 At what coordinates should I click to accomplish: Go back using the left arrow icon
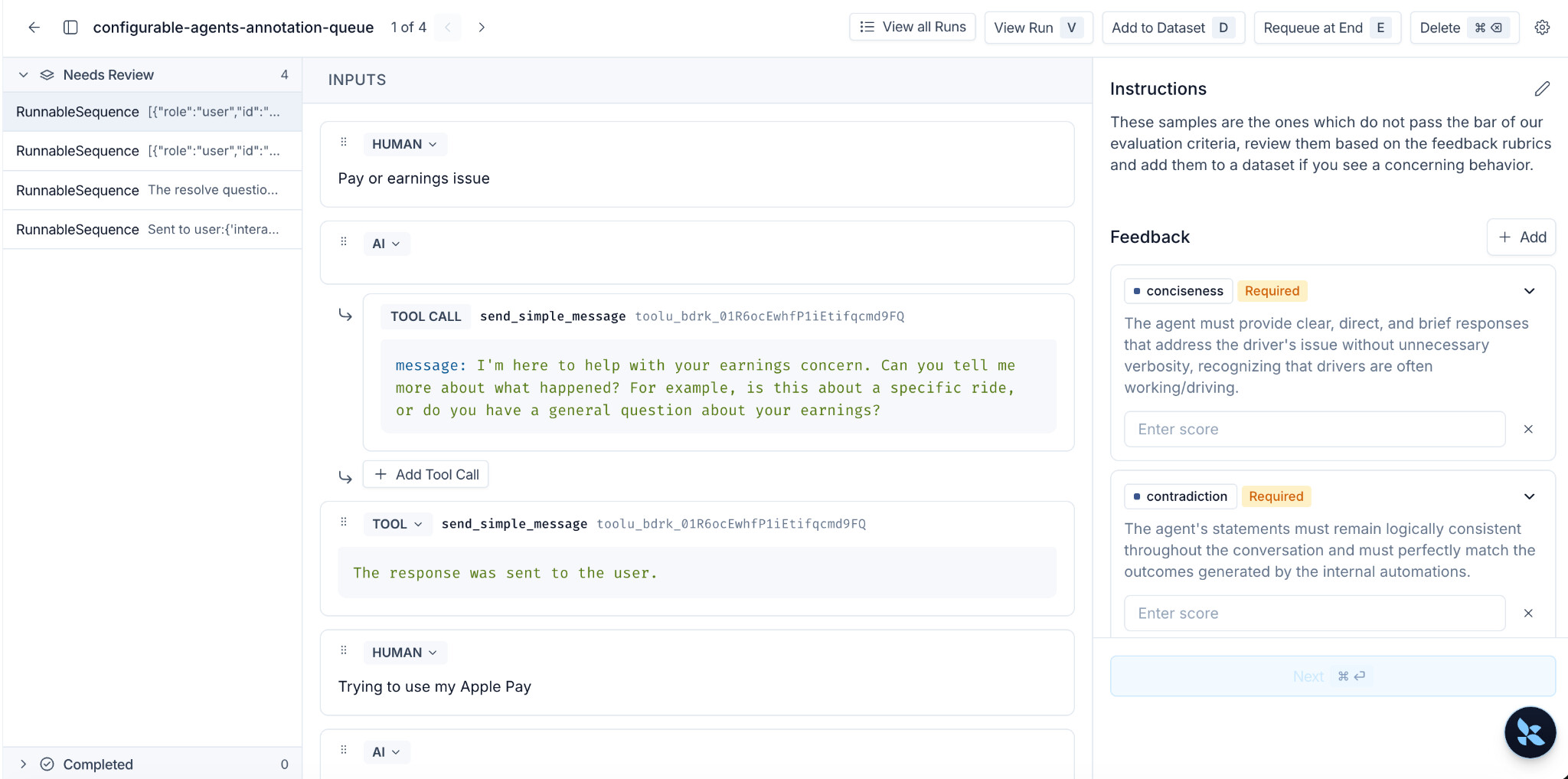tap(34, 28)
